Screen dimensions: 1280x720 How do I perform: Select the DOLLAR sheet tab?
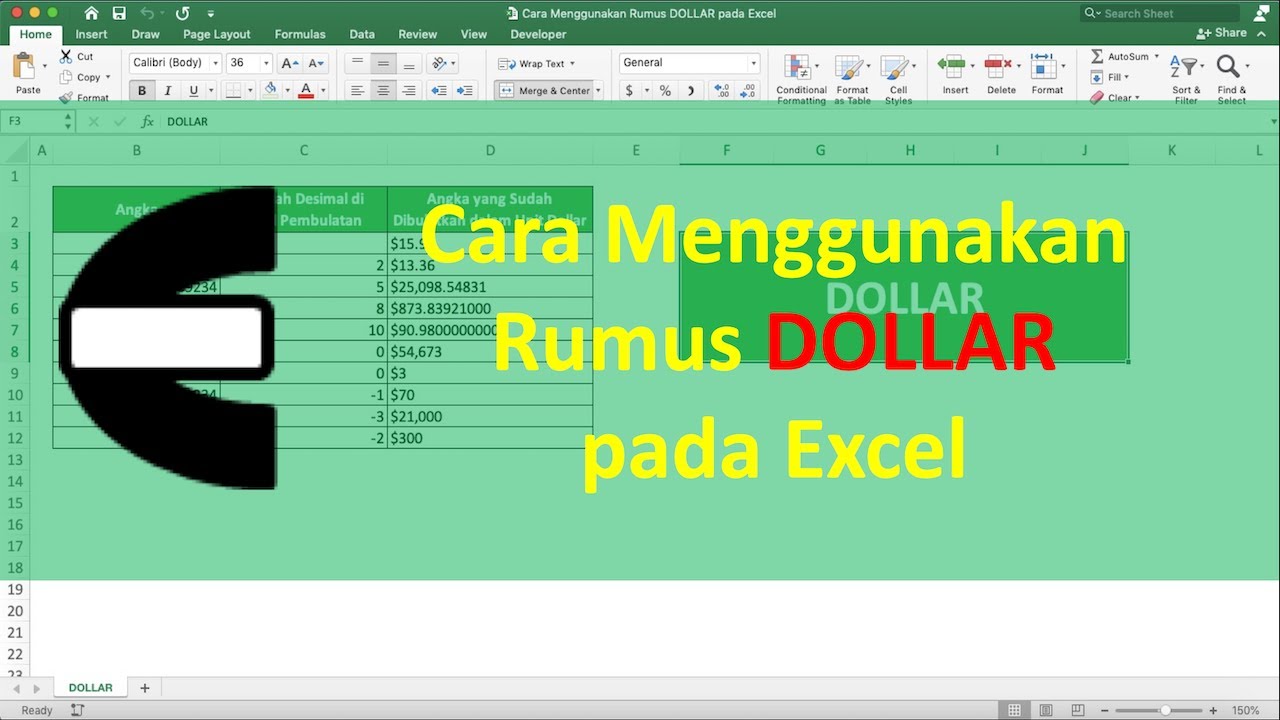coord(90,688)
